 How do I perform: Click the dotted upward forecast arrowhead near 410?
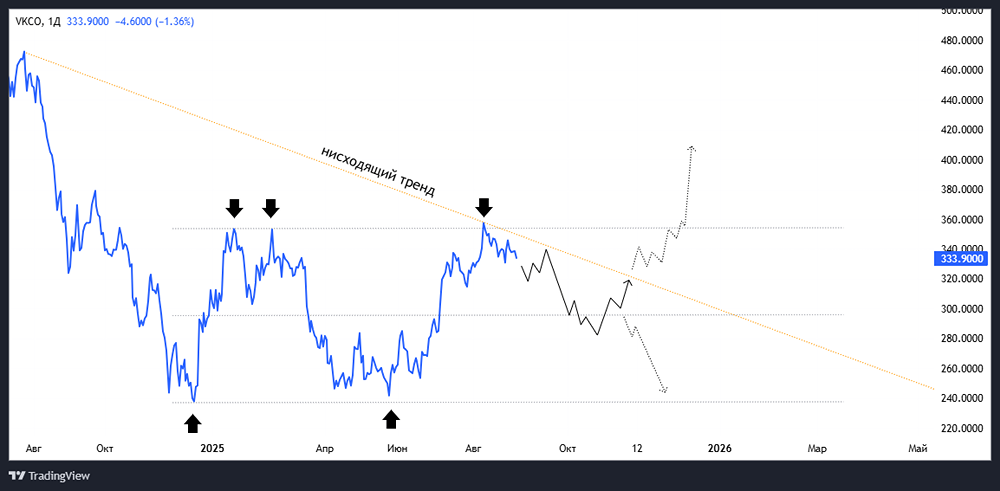pos(692,149)
